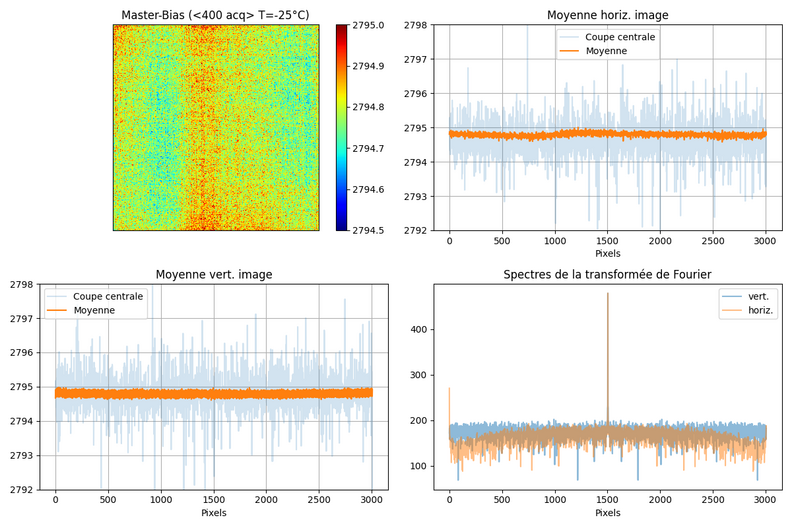The height and width of the screenshot is (528, 792).
Task: Click "Moyenne" legend entry in horizontal mean plot
Action: 606,51
